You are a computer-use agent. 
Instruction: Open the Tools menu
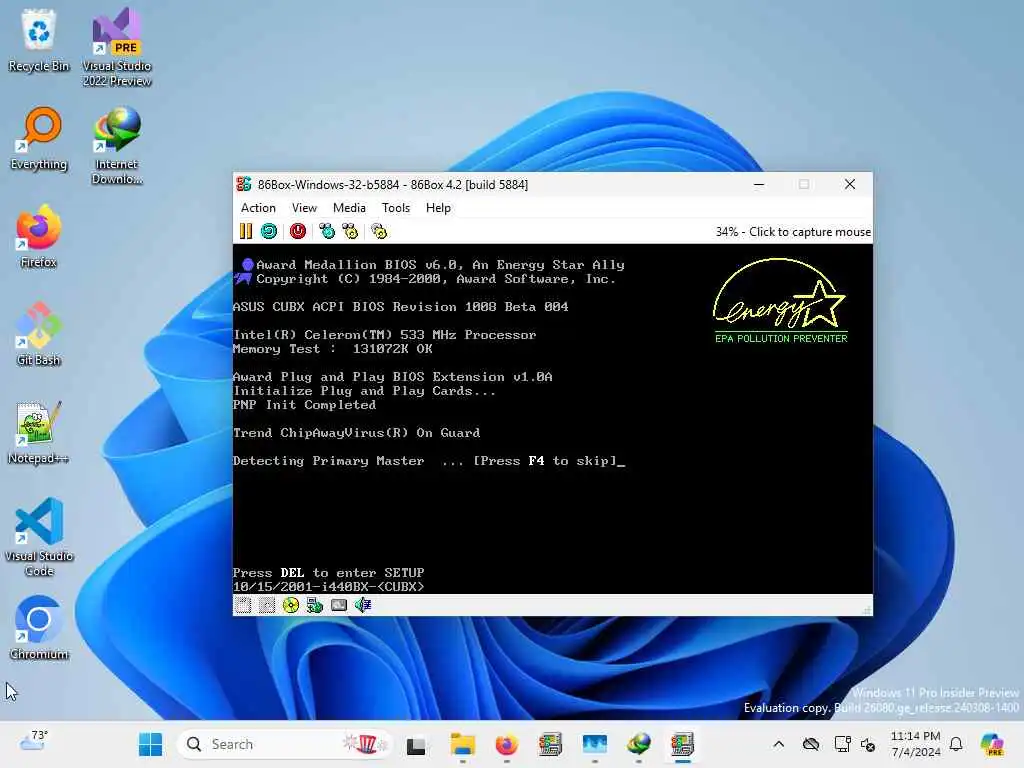396,208
